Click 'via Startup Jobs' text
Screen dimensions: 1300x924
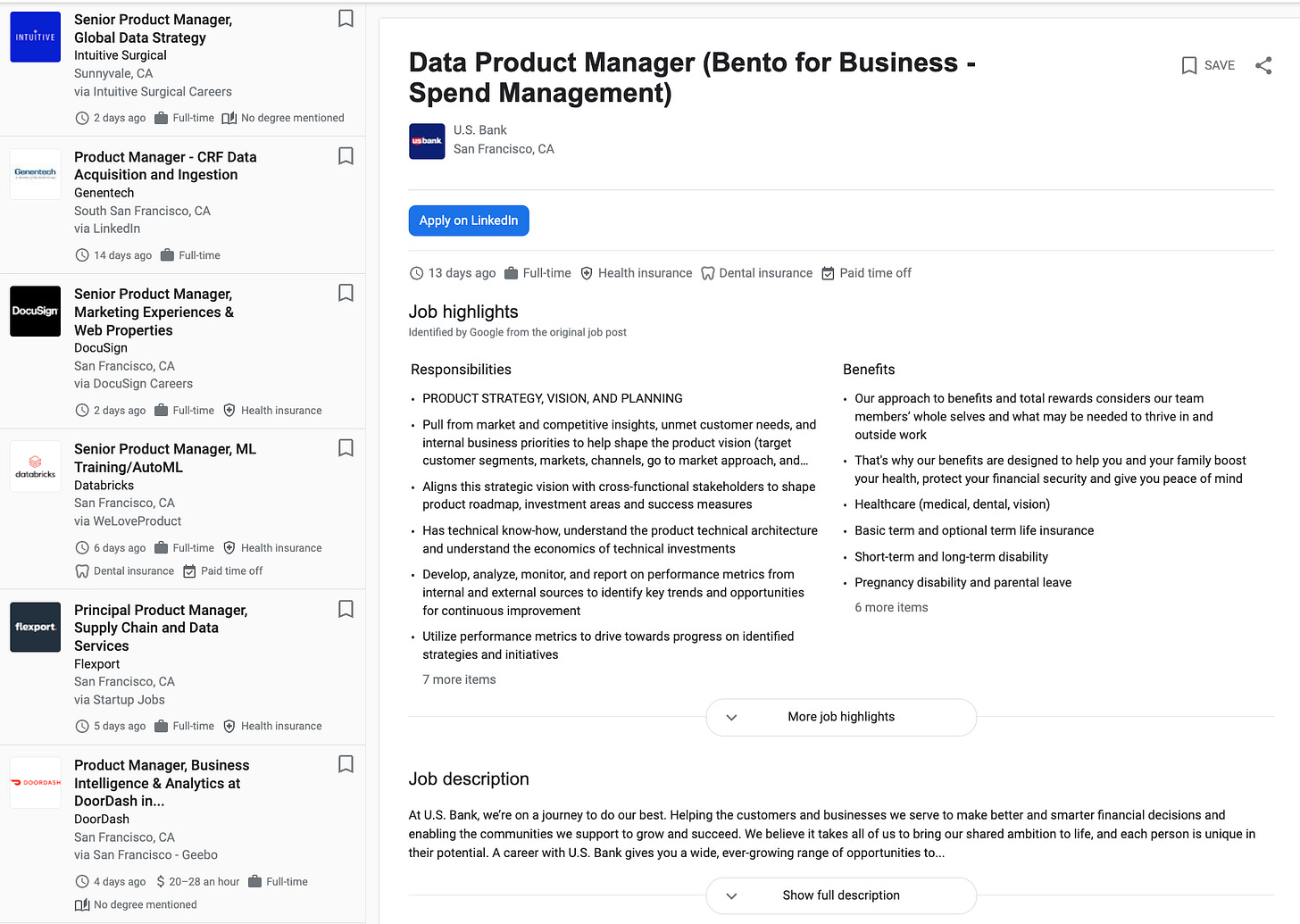point(120,700)
